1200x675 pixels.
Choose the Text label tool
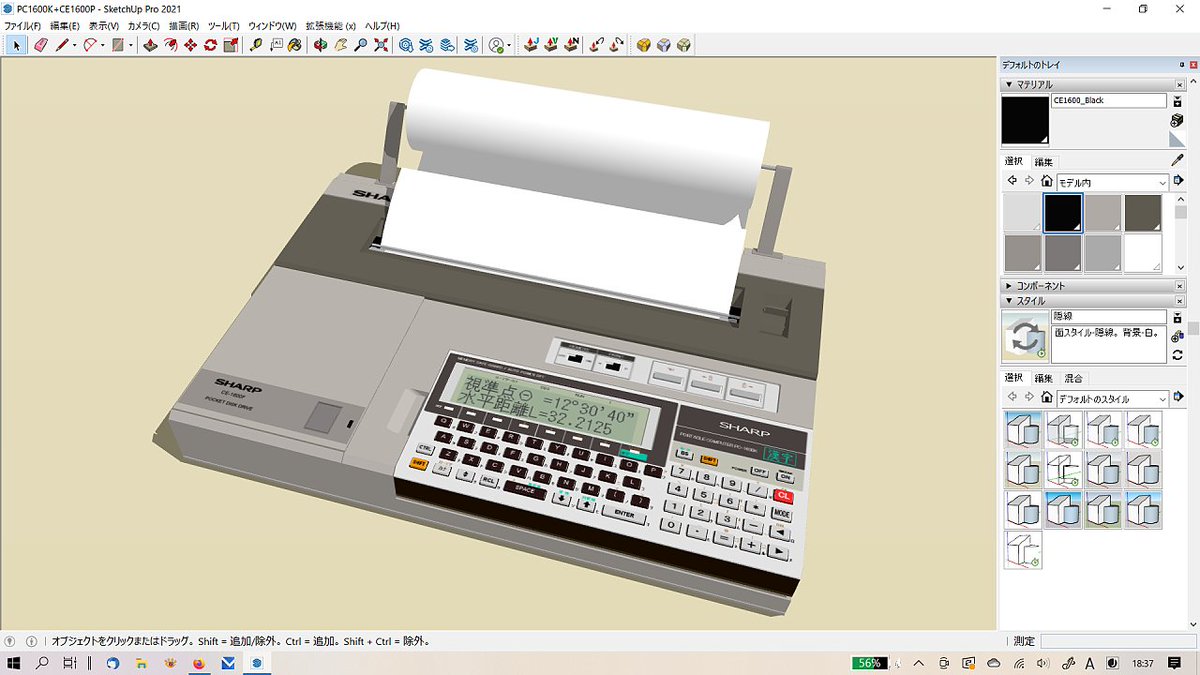click(x=277, y=45)
